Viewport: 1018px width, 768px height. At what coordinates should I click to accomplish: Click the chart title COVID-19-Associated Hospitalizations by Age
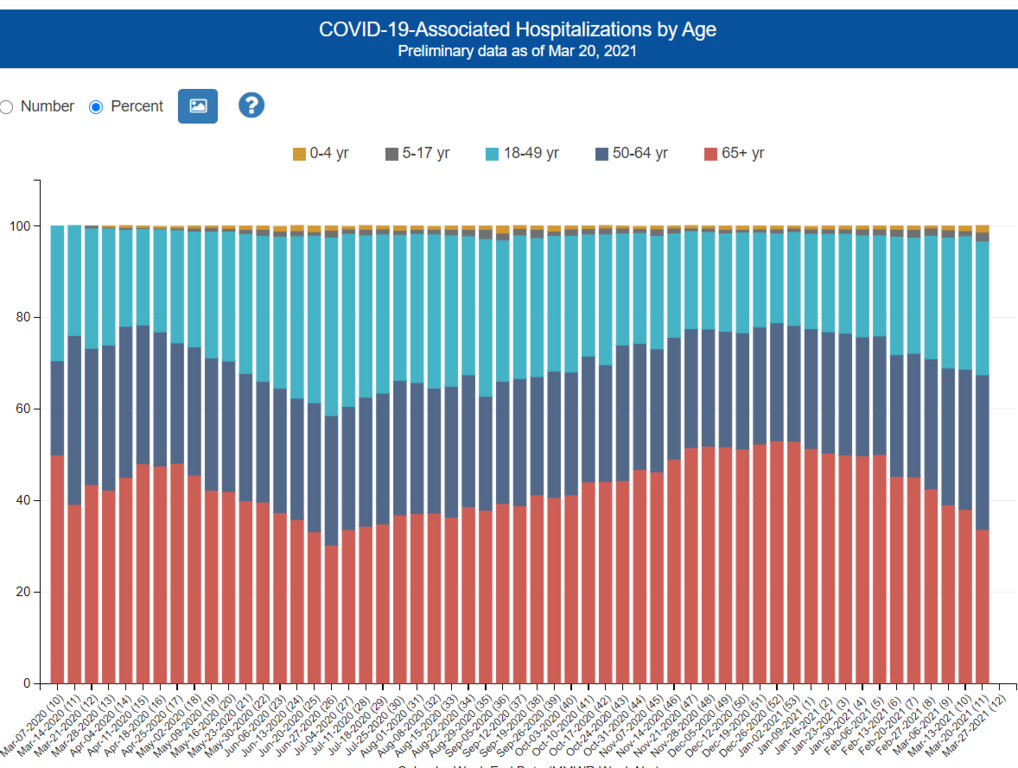(517, 29)
